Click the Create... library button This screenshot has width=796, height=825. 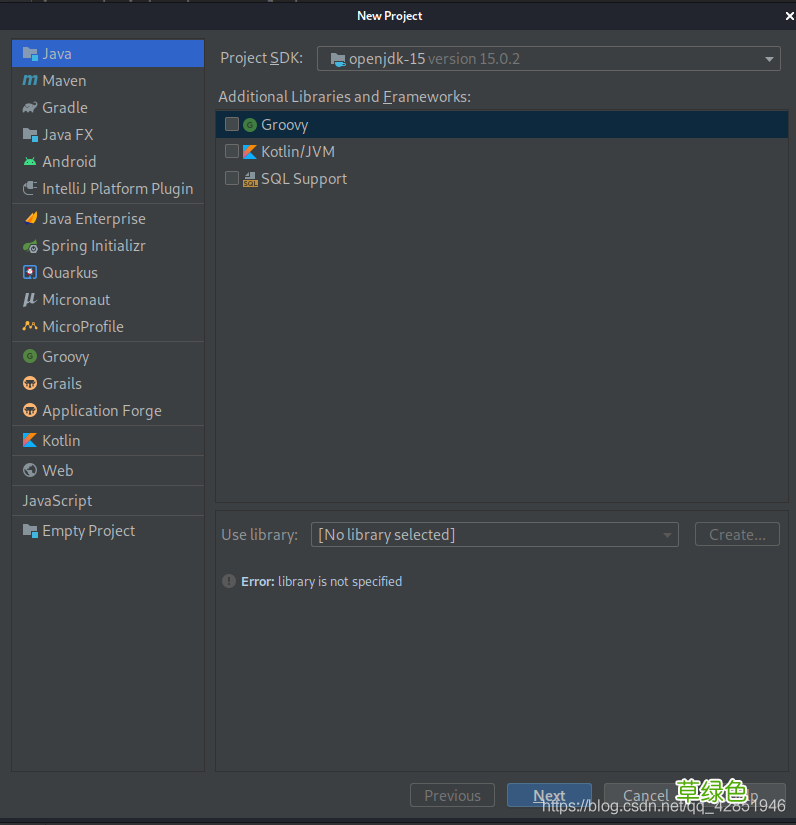coord(737,535)
